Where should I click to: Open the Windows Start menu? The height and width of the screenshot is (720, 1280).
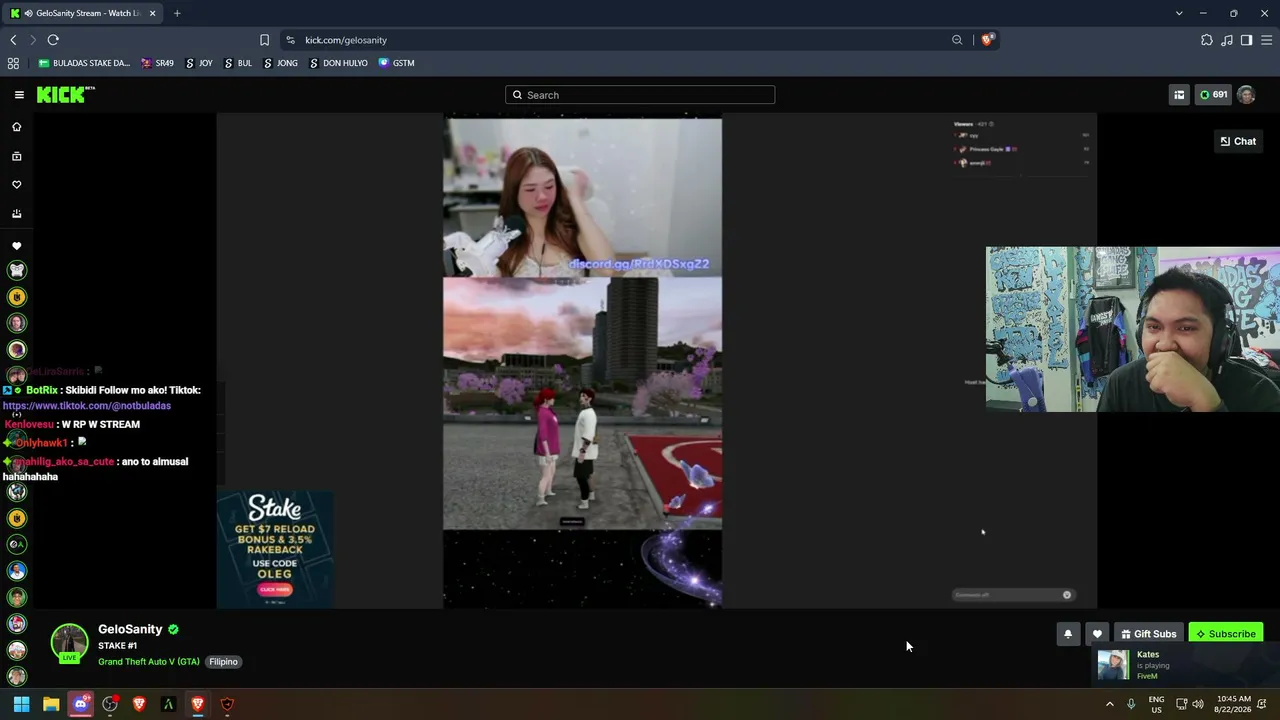21,704
